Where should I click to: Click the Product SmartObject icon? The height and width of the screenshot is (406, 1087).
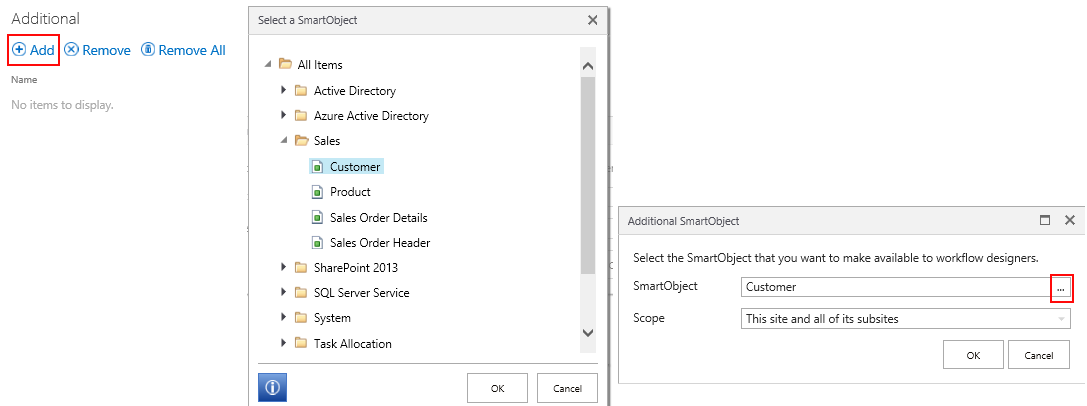(317, 192)
